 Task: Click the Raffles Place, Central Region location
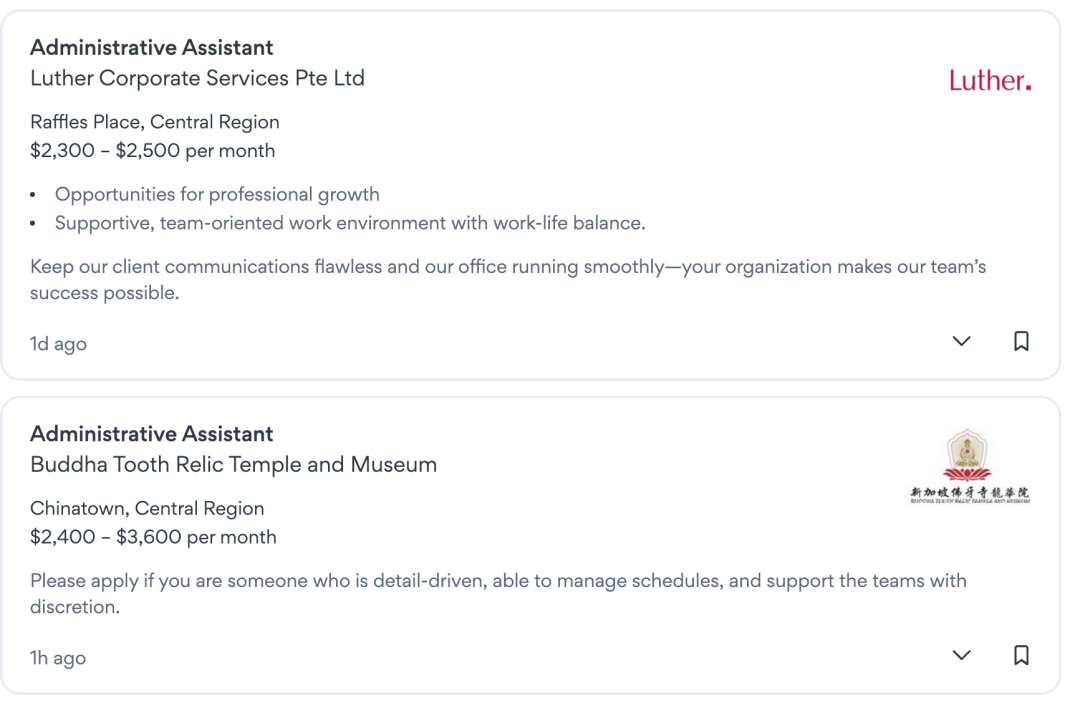(x=155, y=122)
